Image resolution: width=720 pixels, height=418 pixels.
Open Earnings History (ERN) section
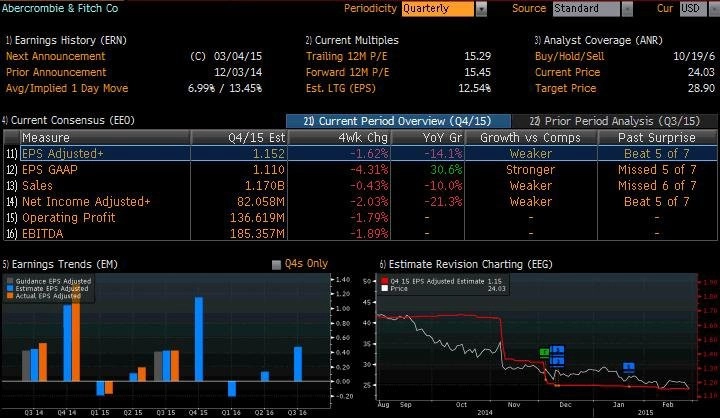coord(66,40)
